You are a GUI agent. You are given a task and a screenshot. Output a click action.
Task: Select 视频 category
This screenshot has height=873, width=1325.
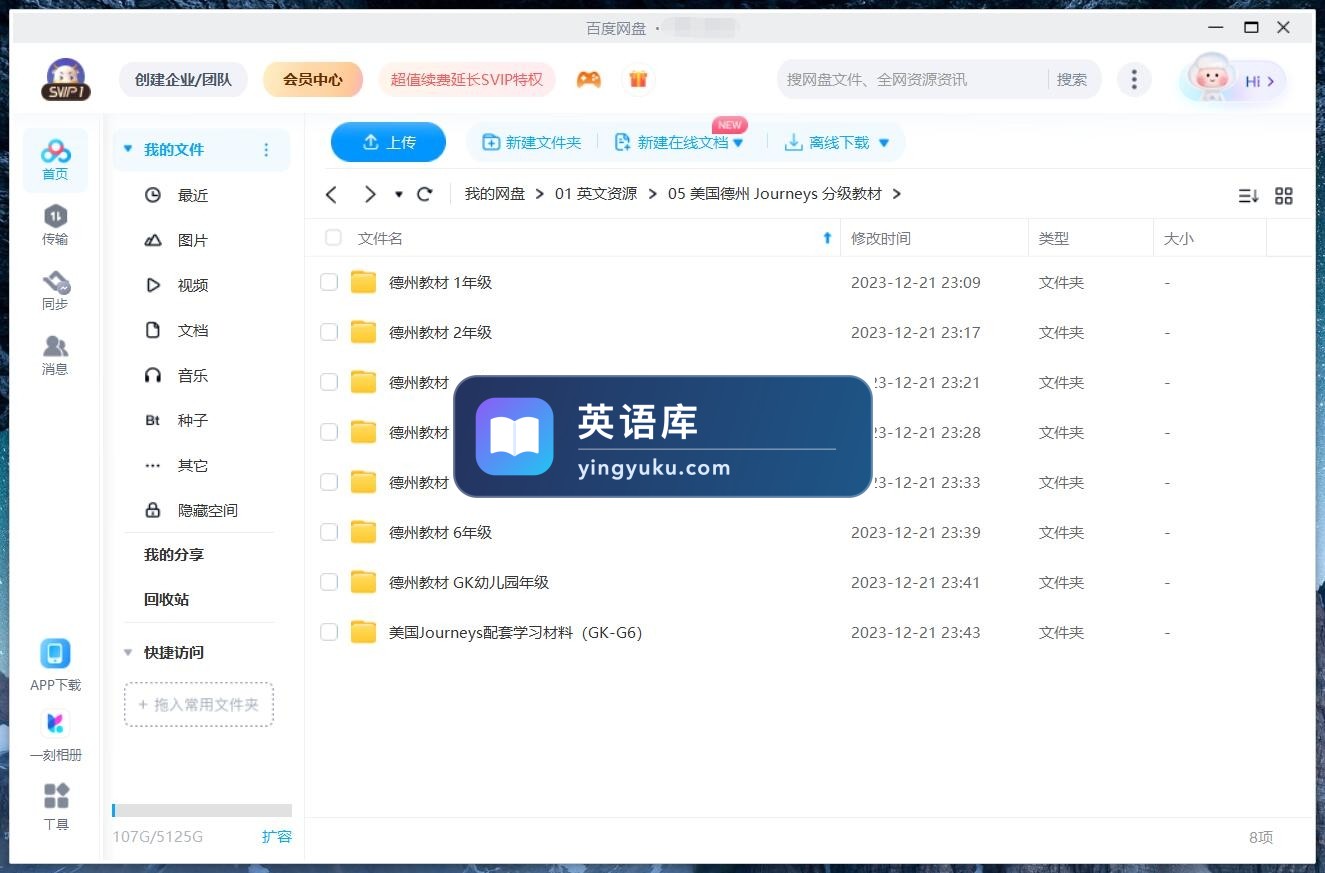pos(193,285)
